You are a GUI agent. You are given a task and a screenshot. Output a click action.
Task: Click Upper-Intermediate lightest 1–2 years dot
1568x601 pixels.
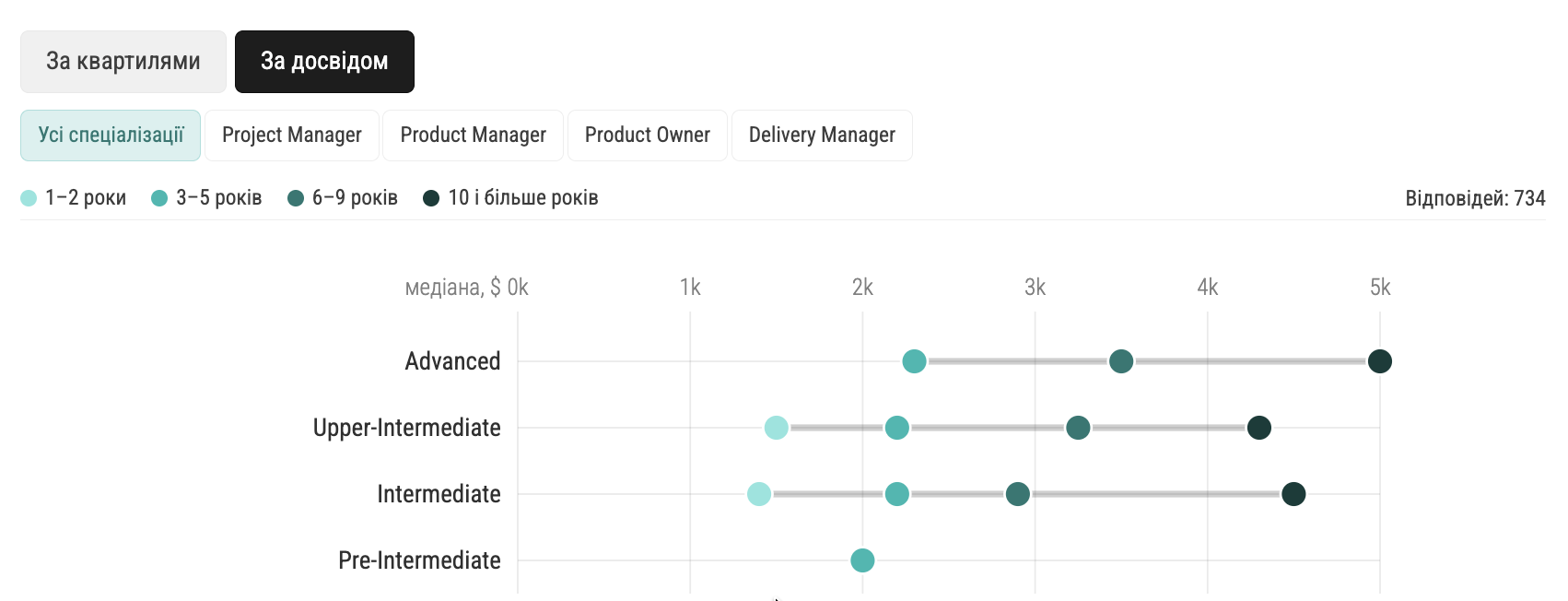(777, 428)
